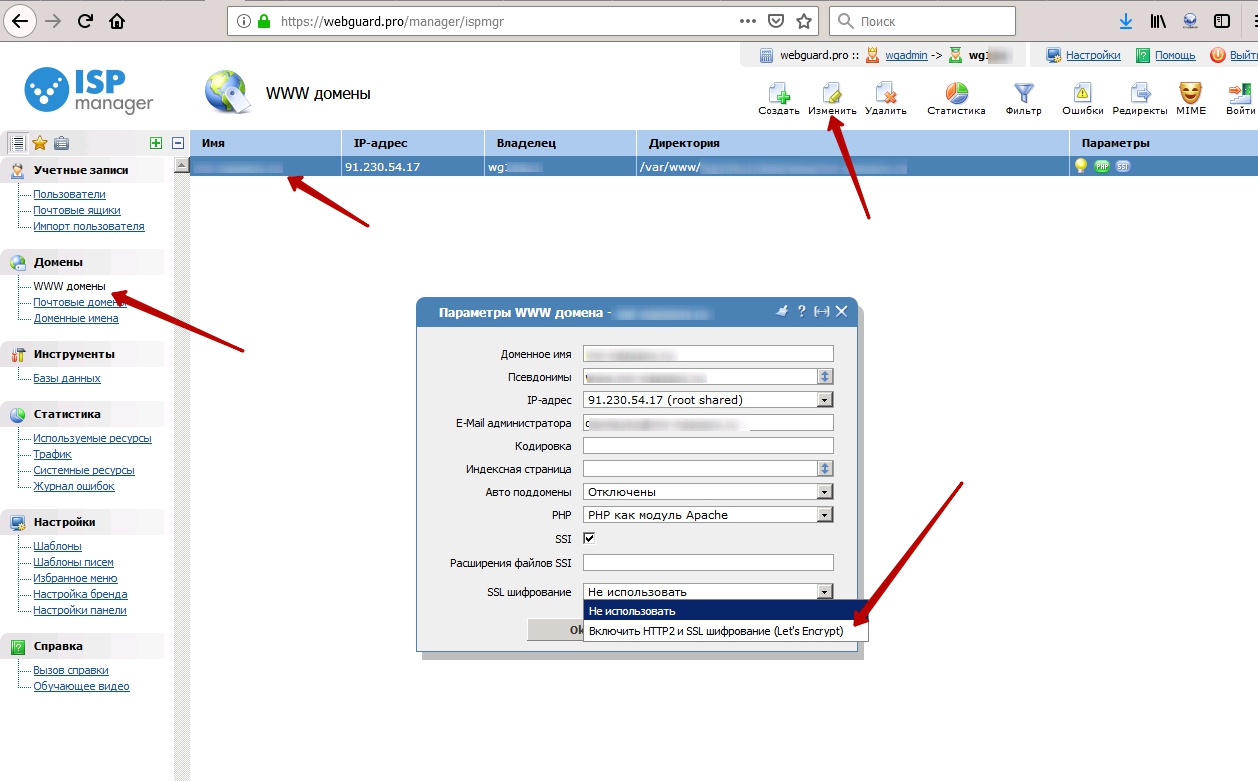Click the Firefox bookmark star icon
Screen dimensions: 1258x781
pyautogui.click(x=803, y=21)
